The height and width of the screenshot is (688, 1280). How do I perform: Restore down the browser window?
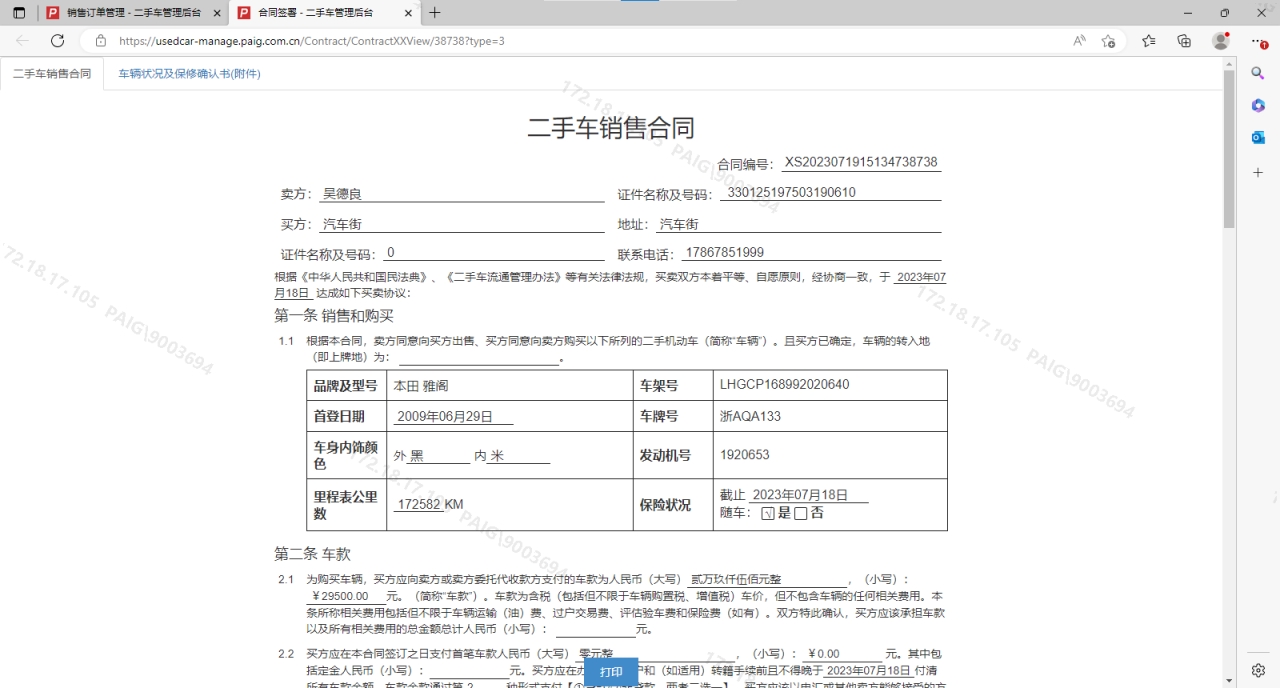1224,13
